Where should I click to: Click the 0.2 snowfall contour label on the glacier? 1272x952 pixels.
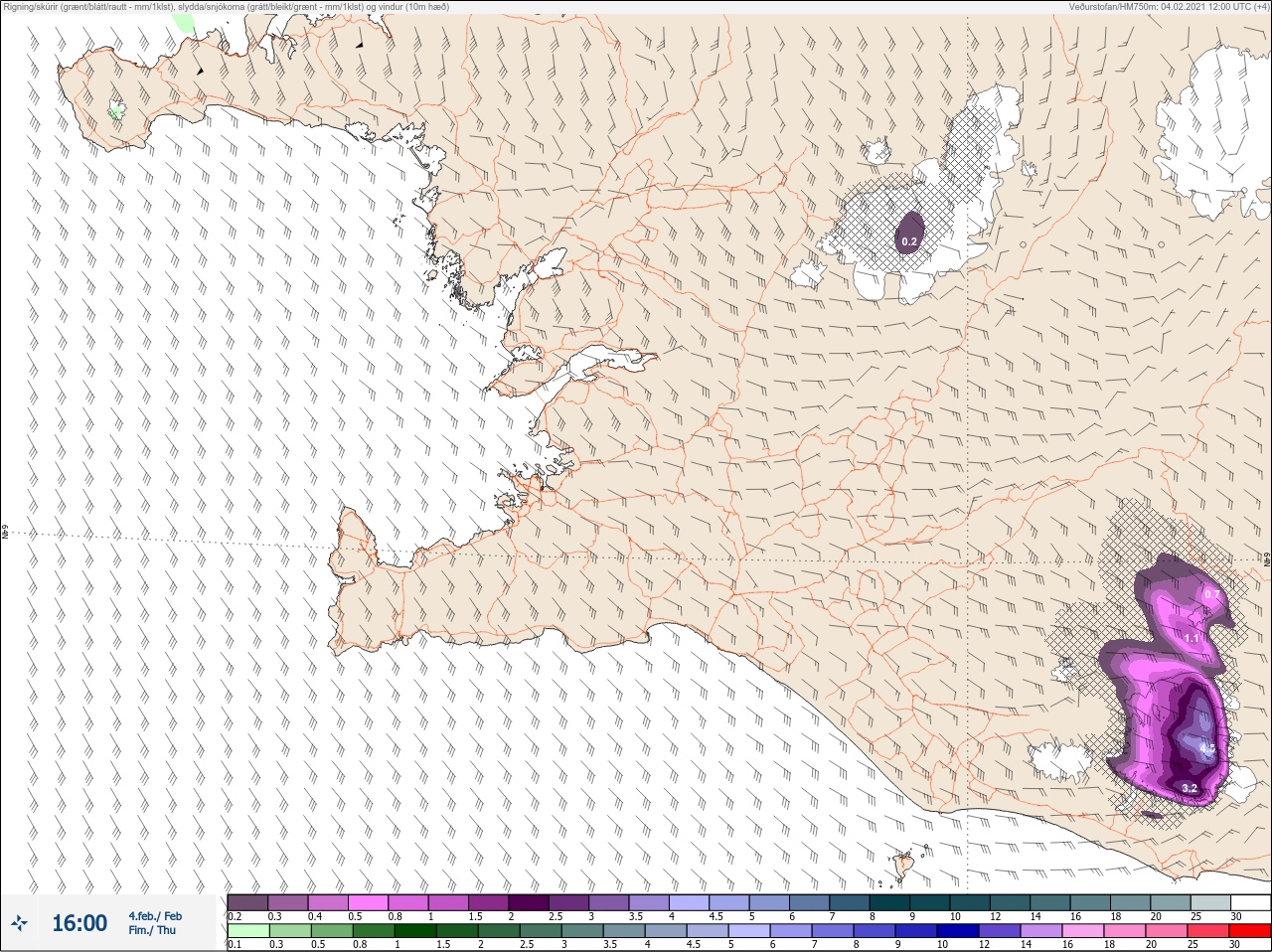(x=909, y=241)
